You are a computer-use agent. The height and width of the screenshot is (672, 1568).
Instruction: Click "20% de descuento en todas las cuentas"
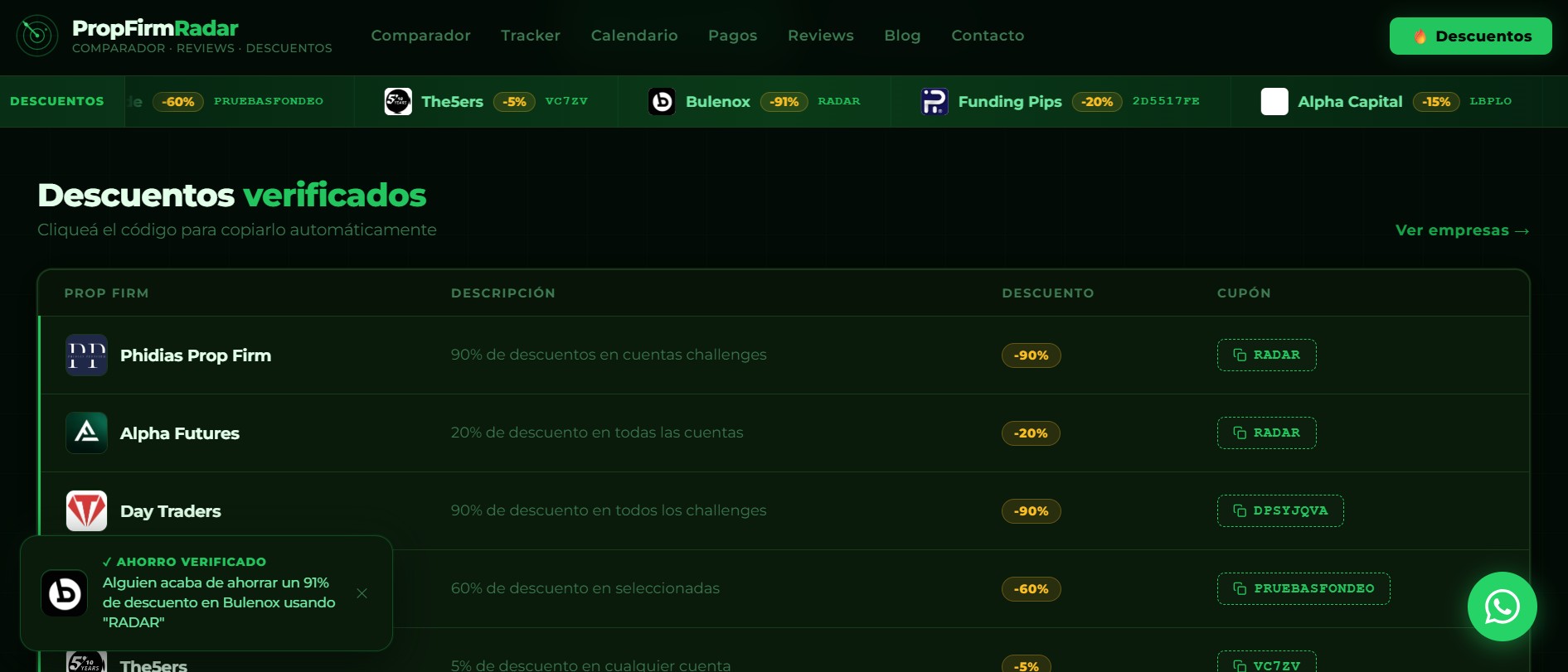597,433
